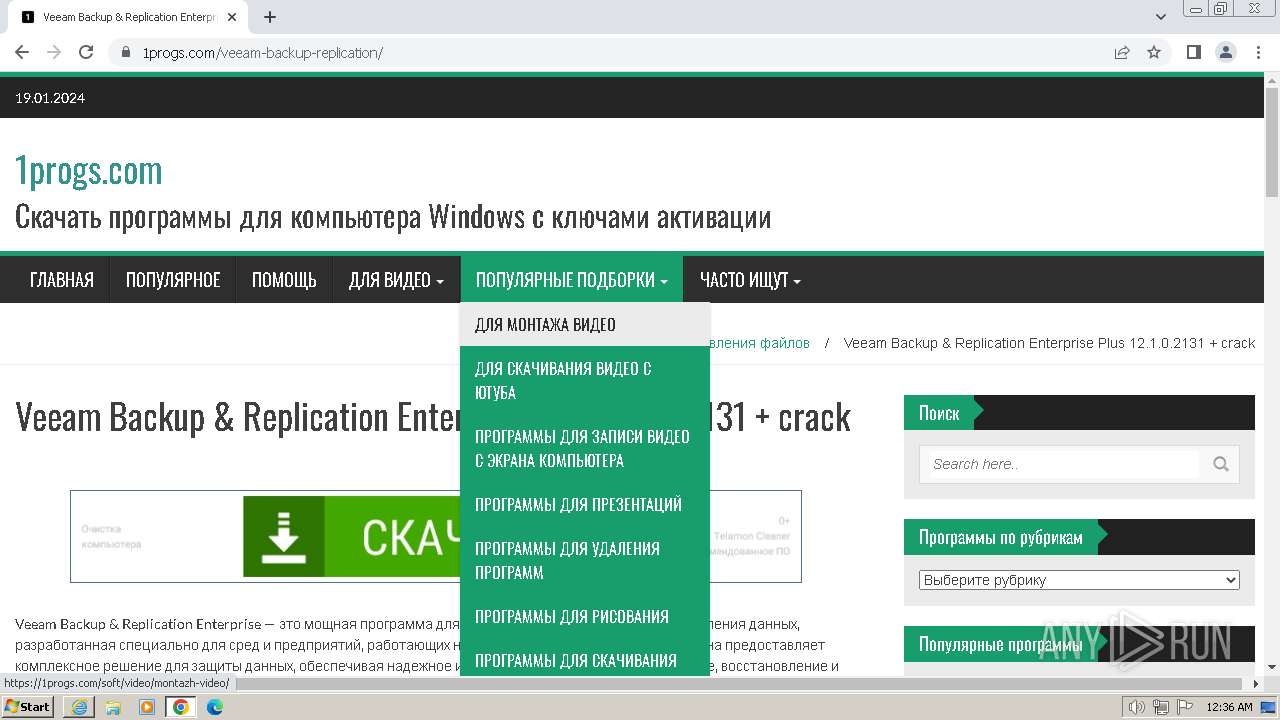Select ДЛЯ МОНТАЖА ВИДЕО menu entry
1280x720 pixels.
pos(585,325)
